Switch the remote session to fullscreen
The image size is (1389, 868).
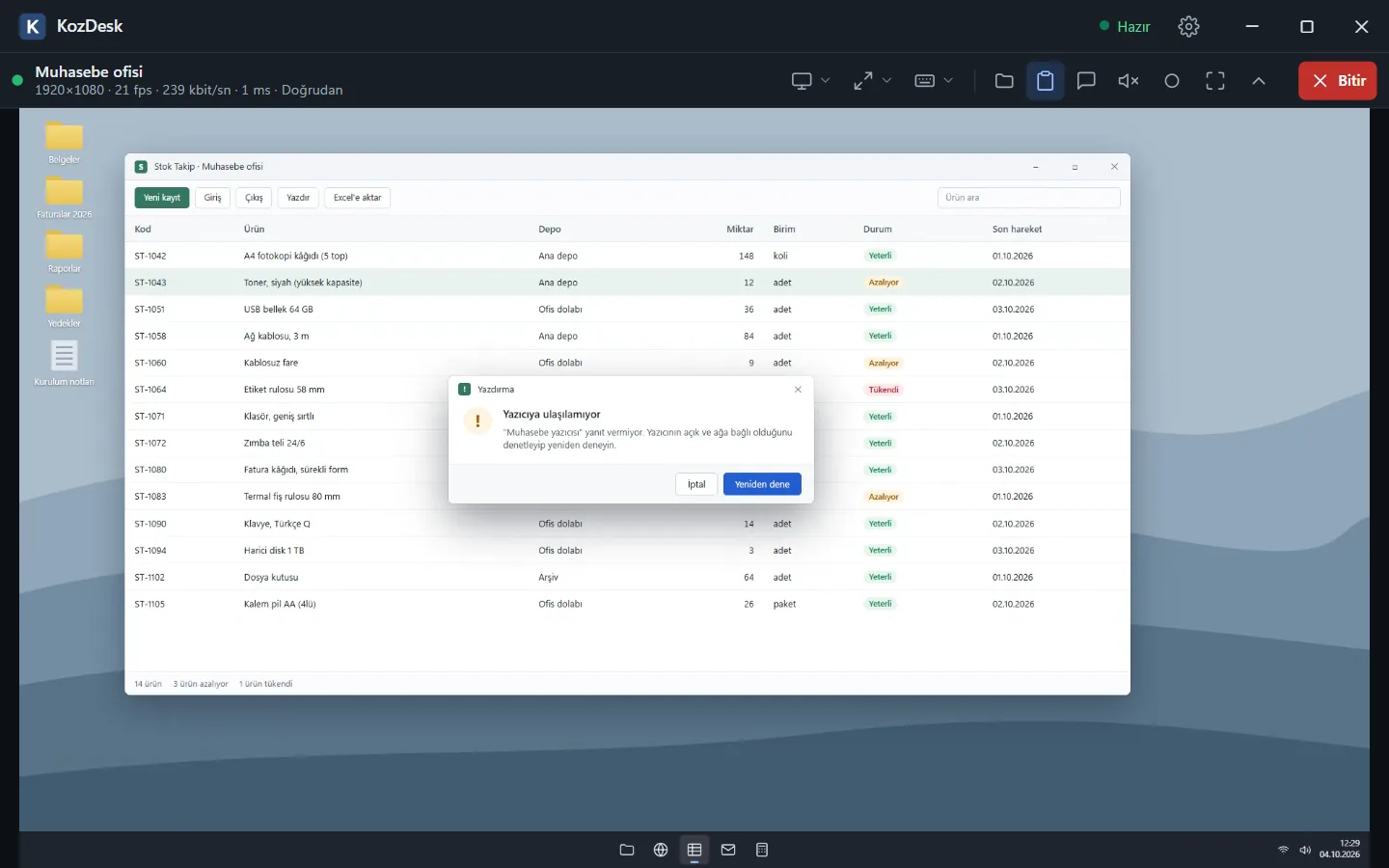tap(1215, 81)
